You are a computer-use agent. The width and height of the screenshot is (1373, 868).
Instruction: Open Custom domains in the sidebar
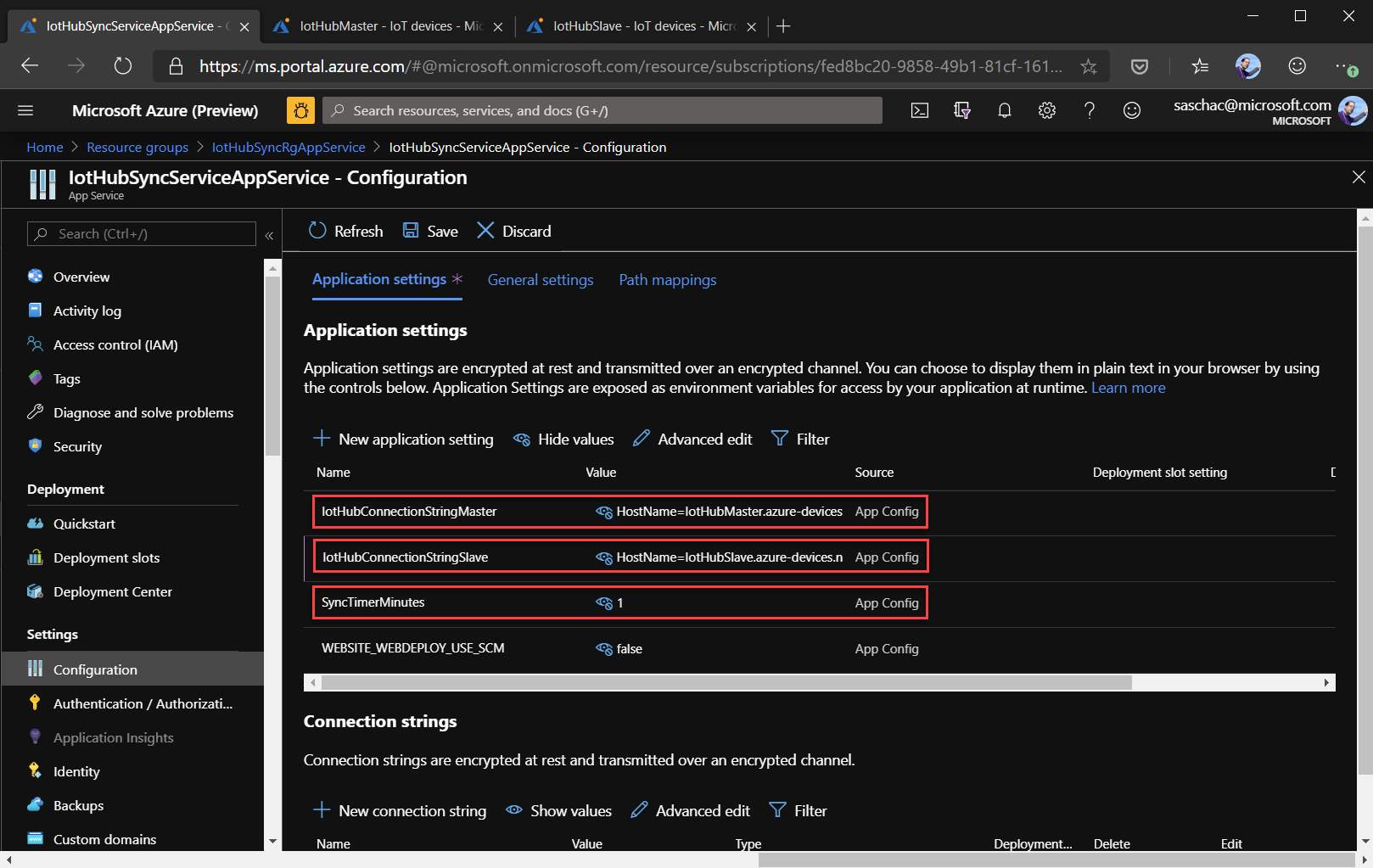pos(104,839)
